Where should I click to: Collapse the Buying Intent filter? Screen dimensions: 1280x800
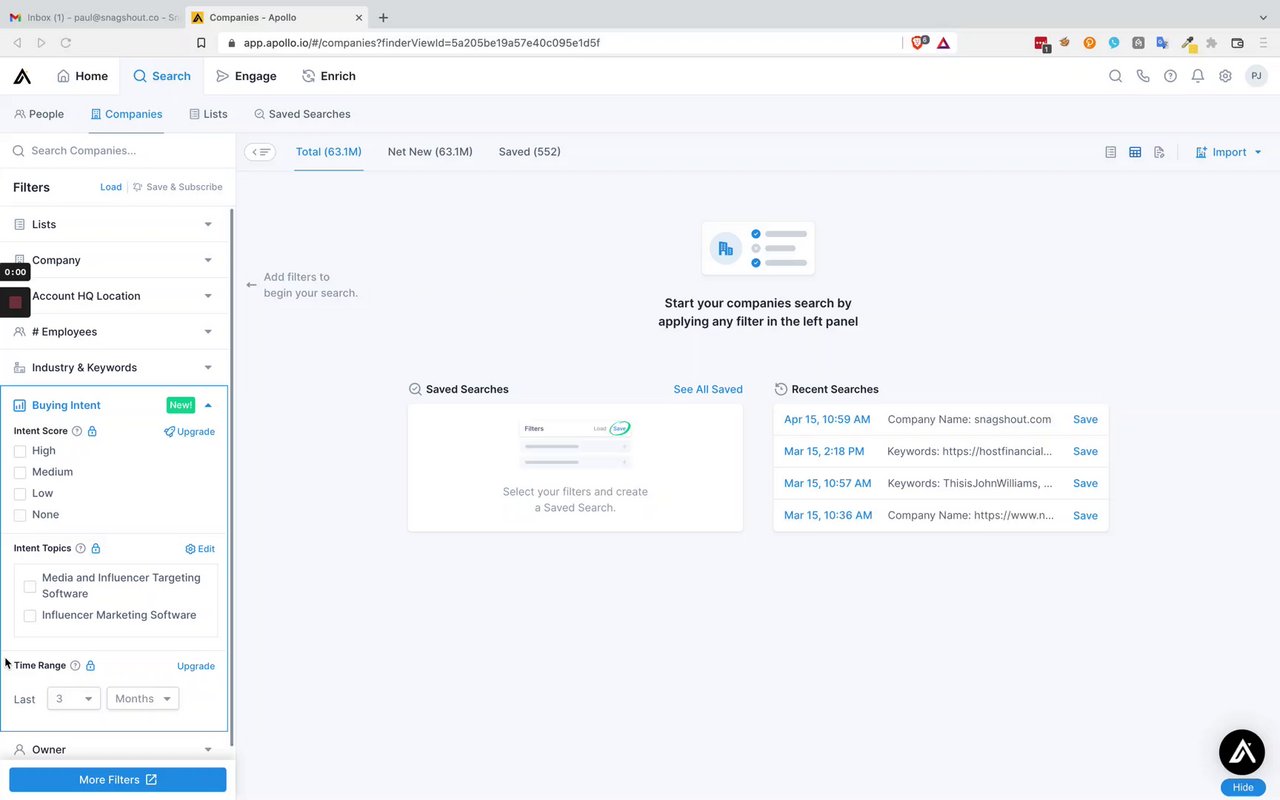115,405
